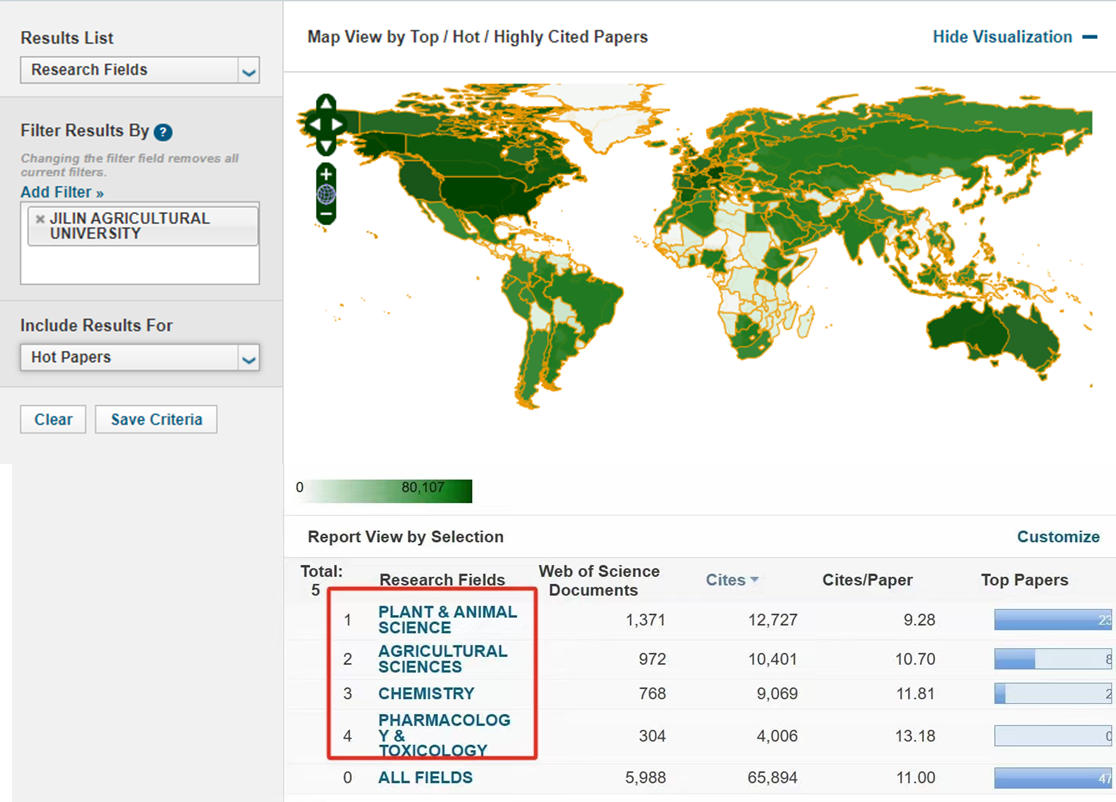Pan the map up with the arrow
The width and height of the screenshot is (1116, 802).
(326, 105)
